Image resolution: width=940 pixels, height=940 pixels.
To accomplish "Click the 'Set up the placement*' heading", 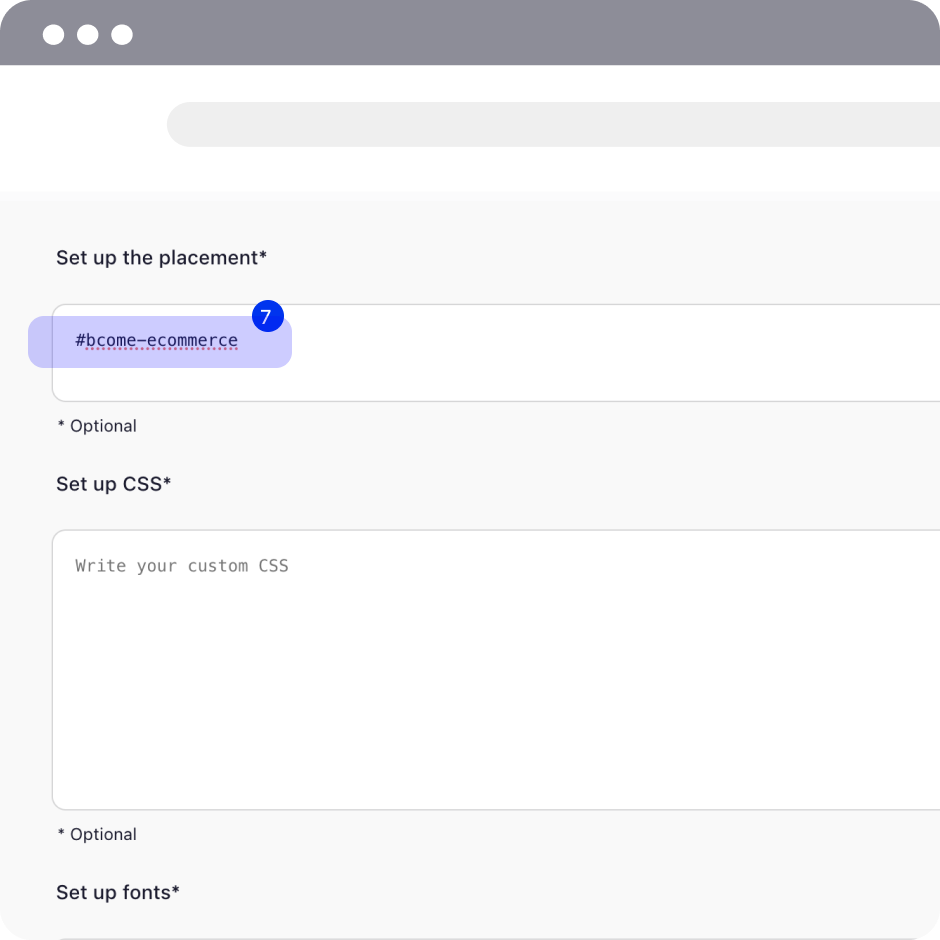I will tap(161, 258).
